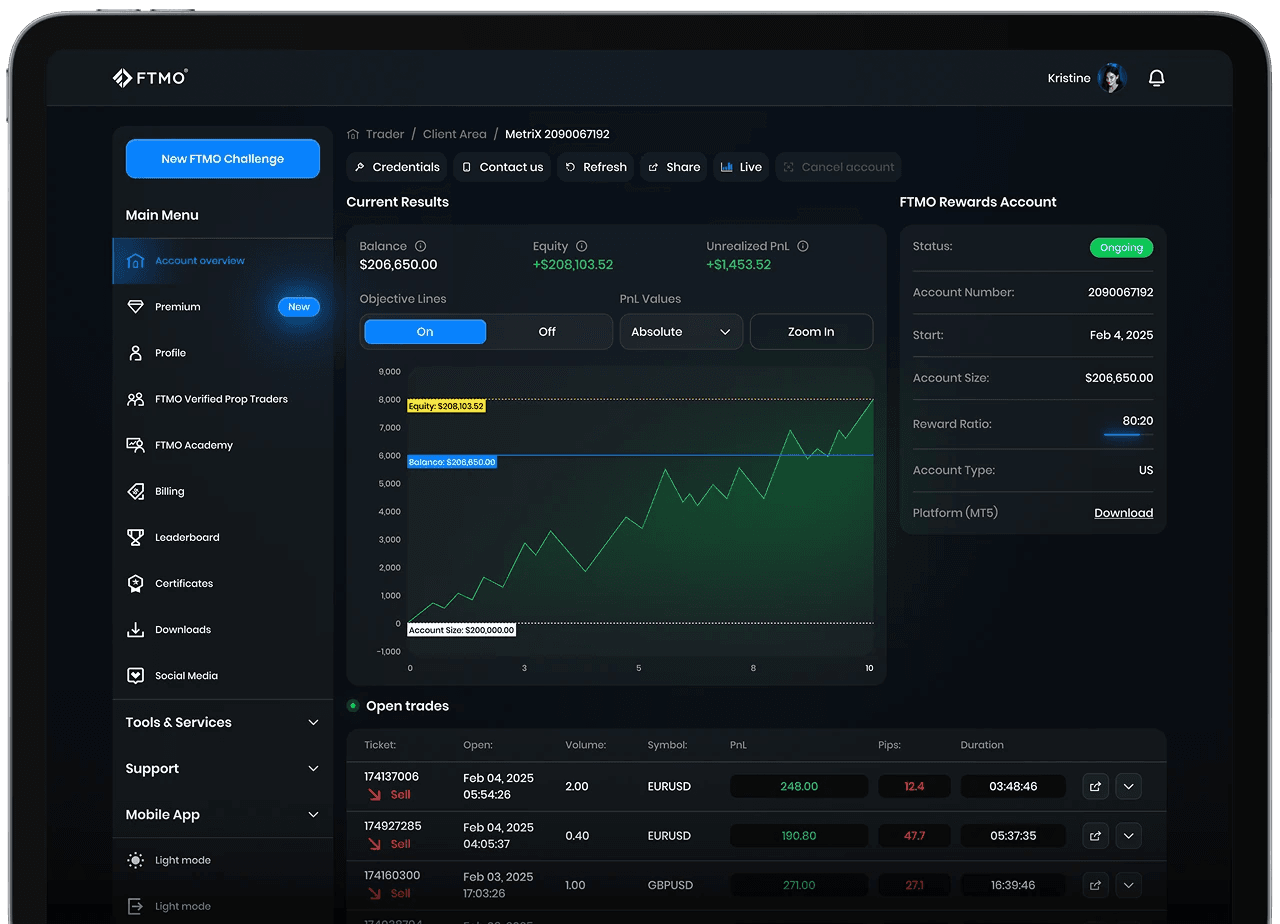
Task: Download the MT5 platform
Action: [x=1123, y=513]
